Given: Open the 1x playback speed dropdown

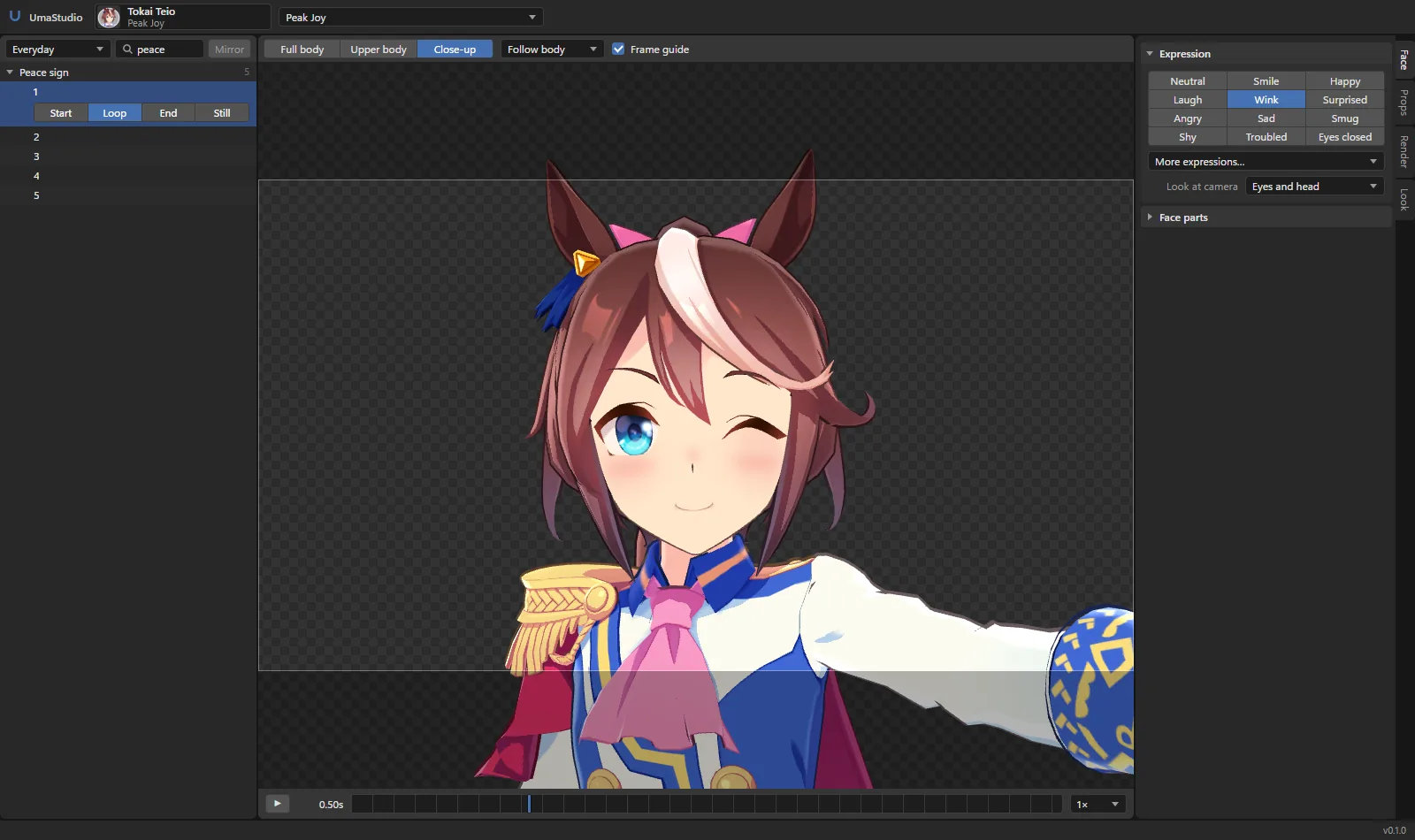Looking at the screenshot, I should click(1098, 805).
